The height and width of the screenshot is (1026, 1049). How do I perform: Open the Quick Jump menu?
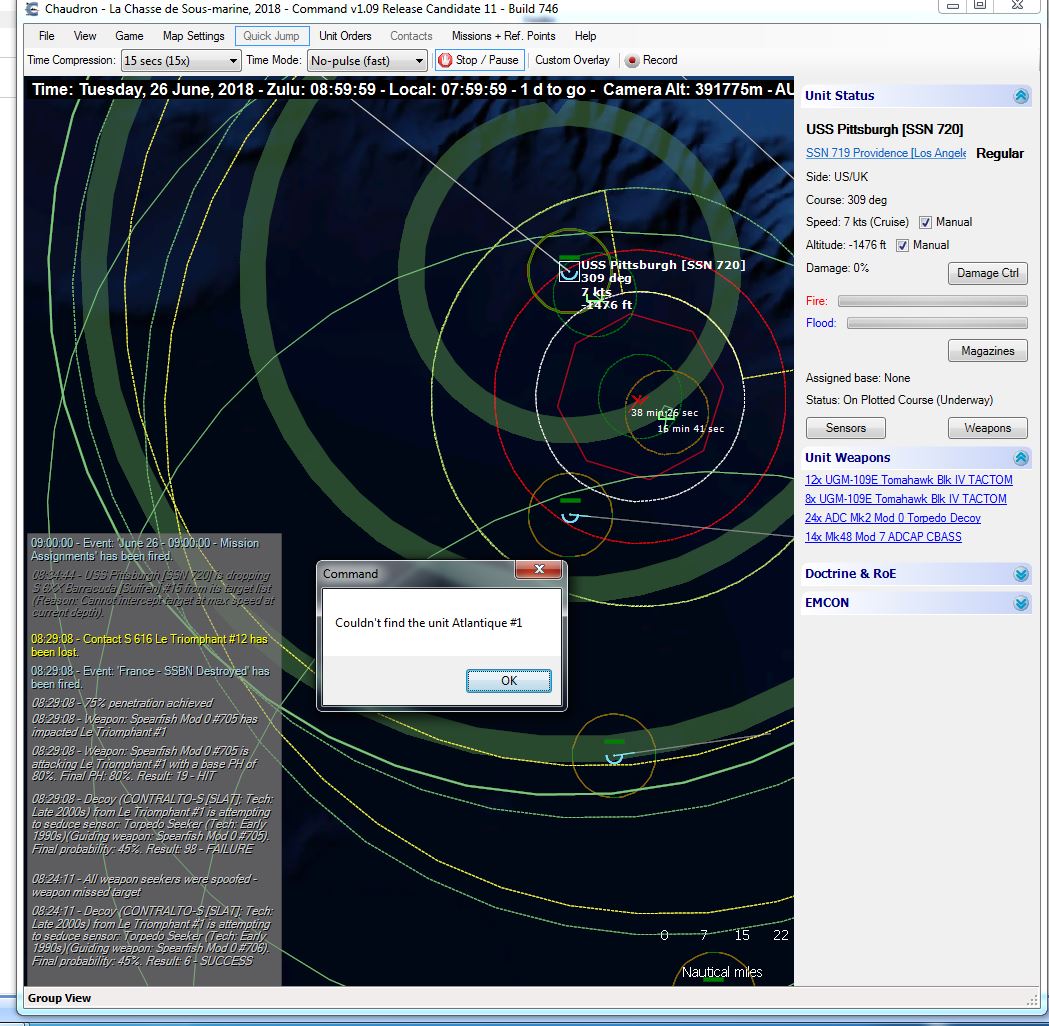point(272,36)
